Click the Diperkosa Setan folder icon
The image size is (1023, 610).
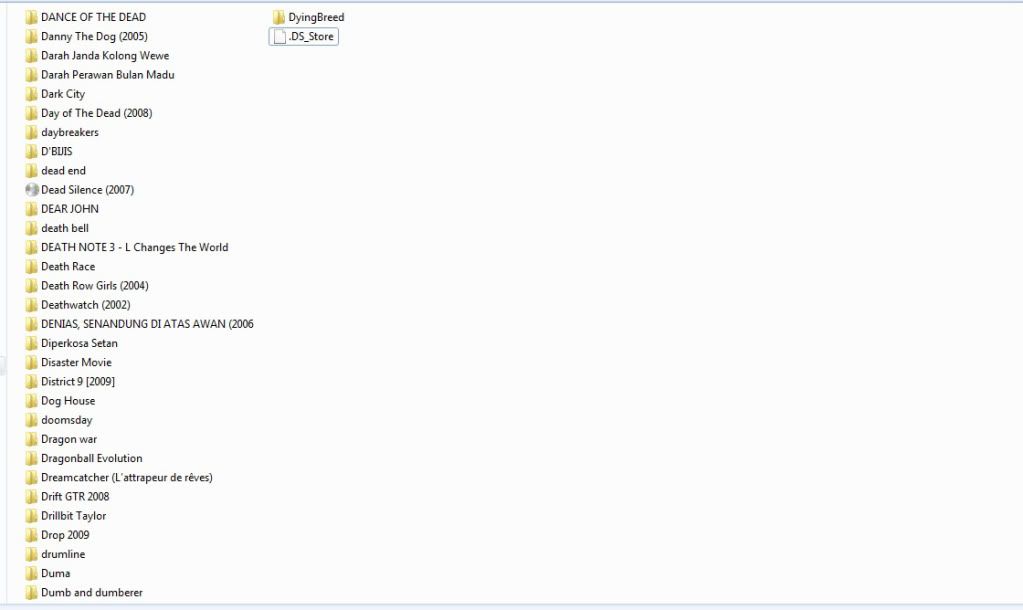[x=31, y=343]
